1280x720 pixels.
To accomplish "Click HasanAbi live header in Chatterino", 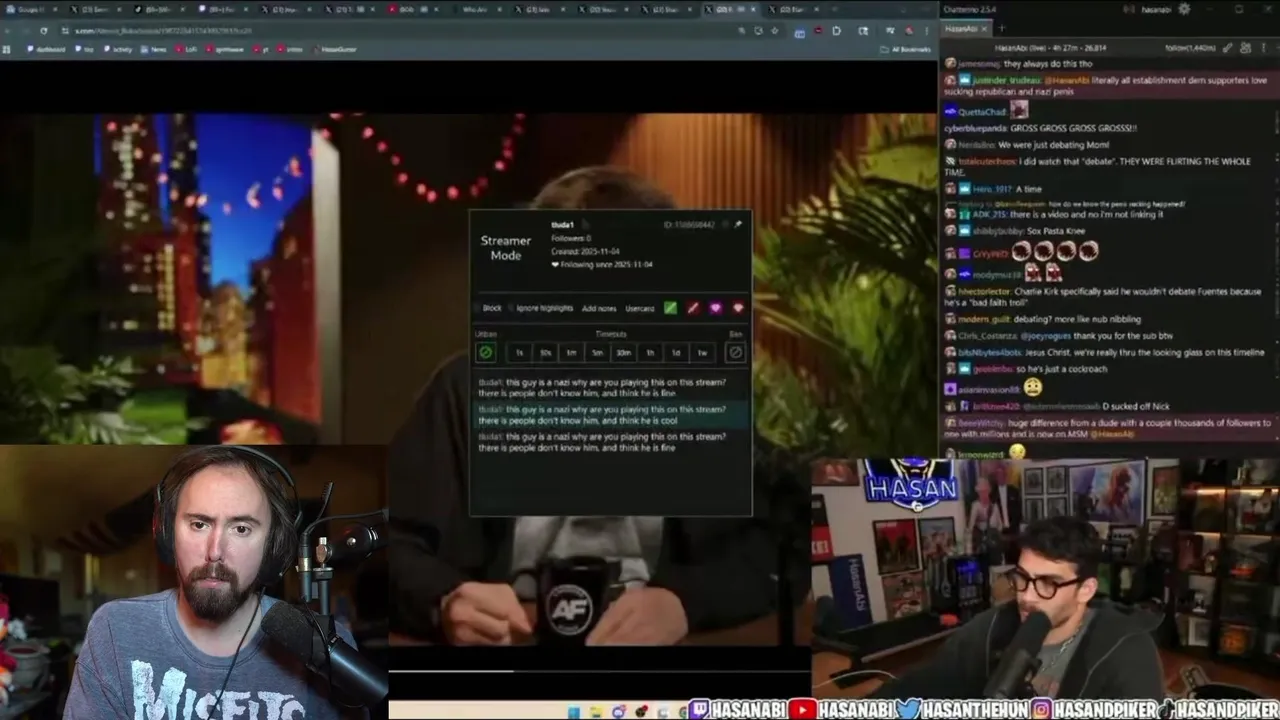I will (1050, 47).
